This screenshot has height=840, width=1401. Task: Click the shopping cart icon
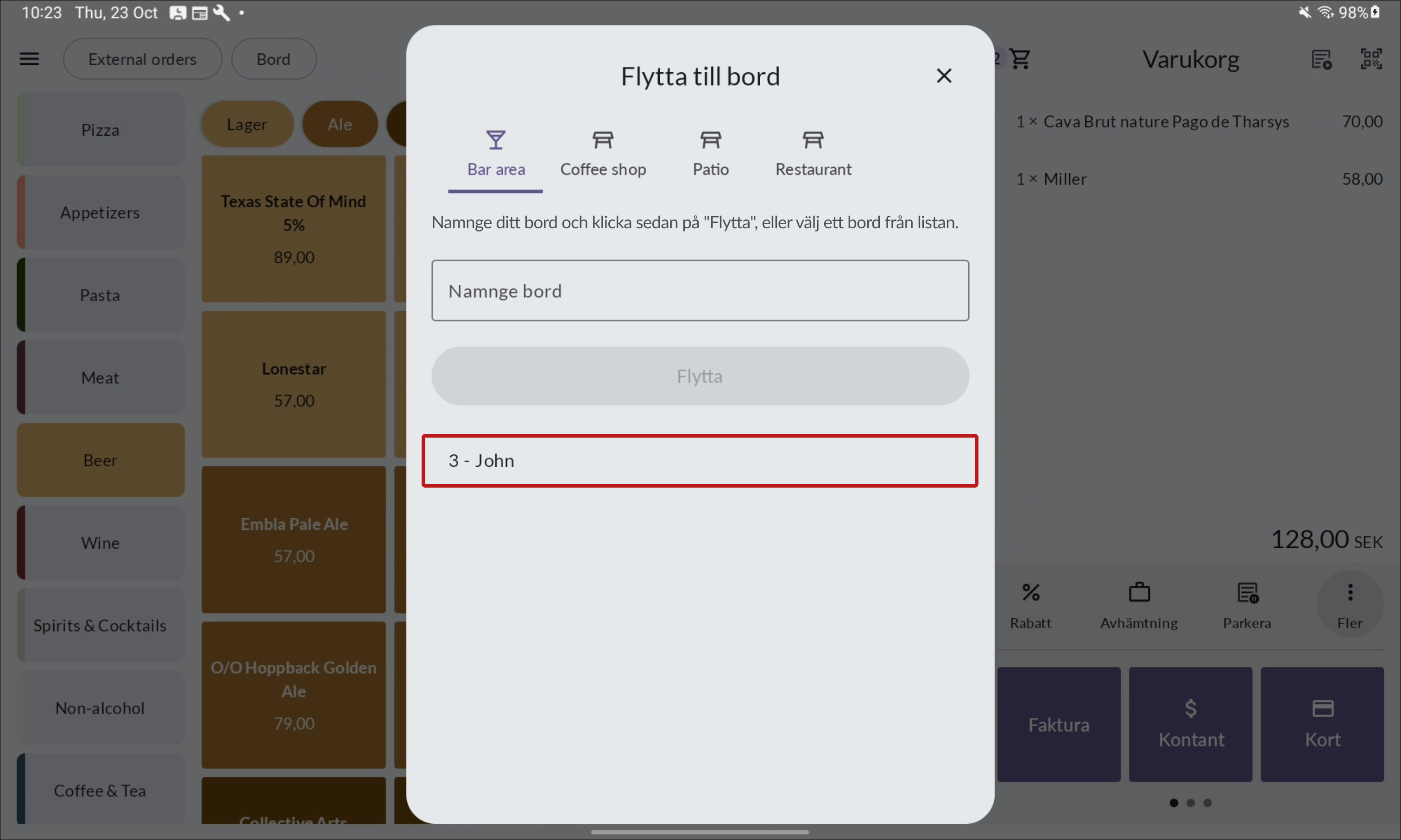(x=1020, y=59)
